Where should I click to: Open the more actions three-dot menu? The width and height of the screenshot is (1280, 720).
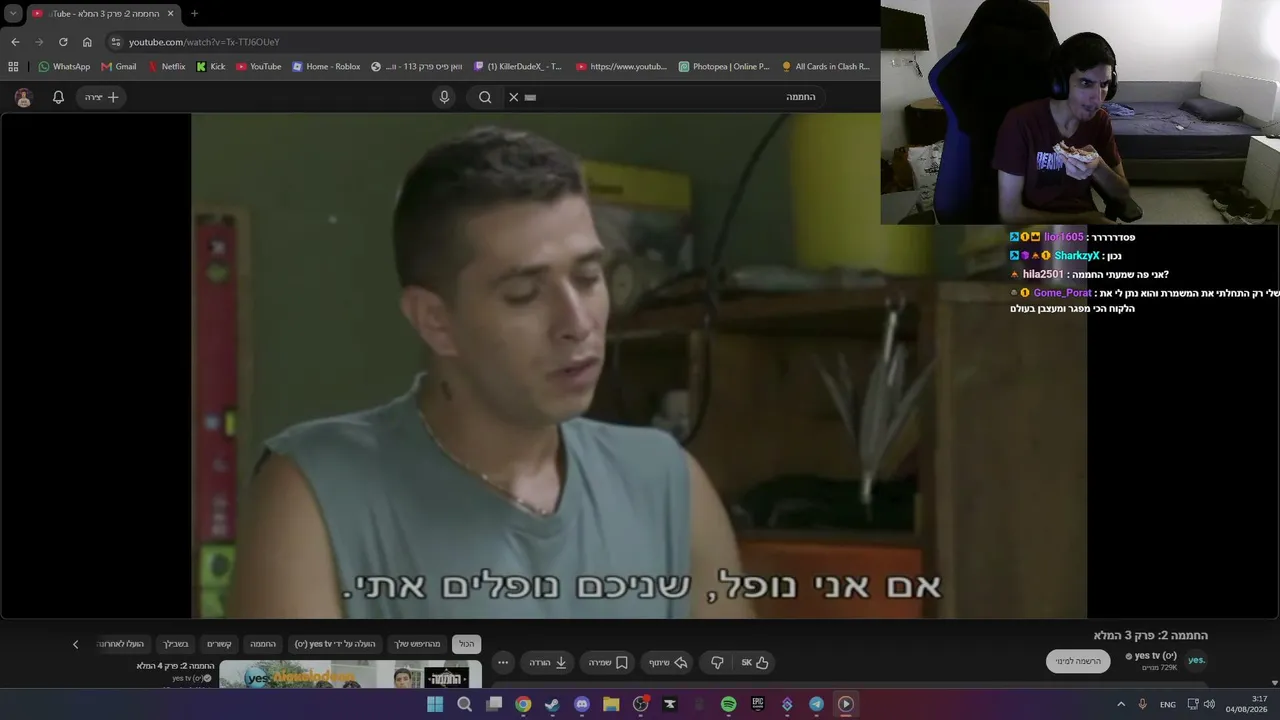coord(503,662)
